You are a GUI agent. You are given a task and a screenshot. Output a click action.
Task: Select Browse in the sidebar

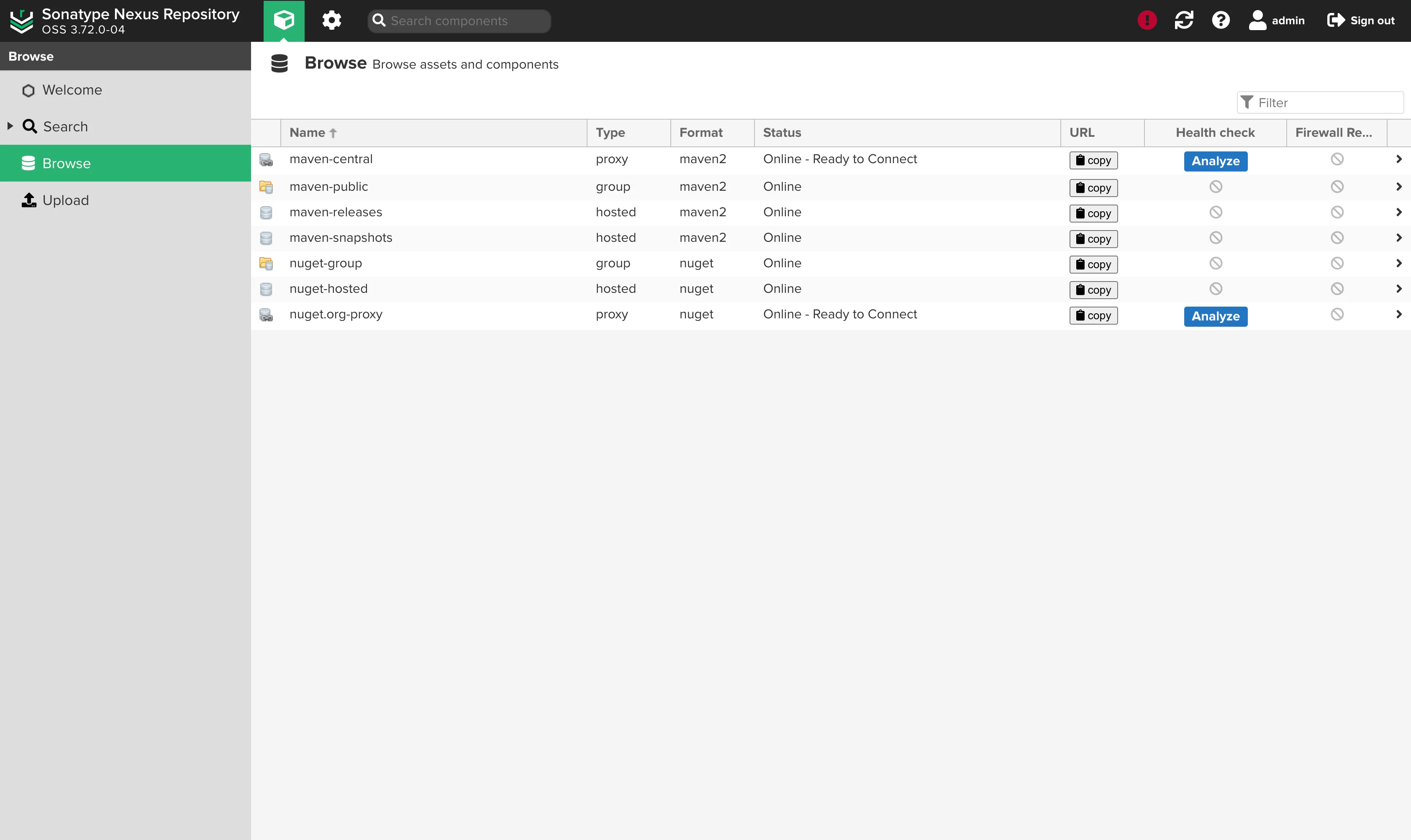click(125, 163)
